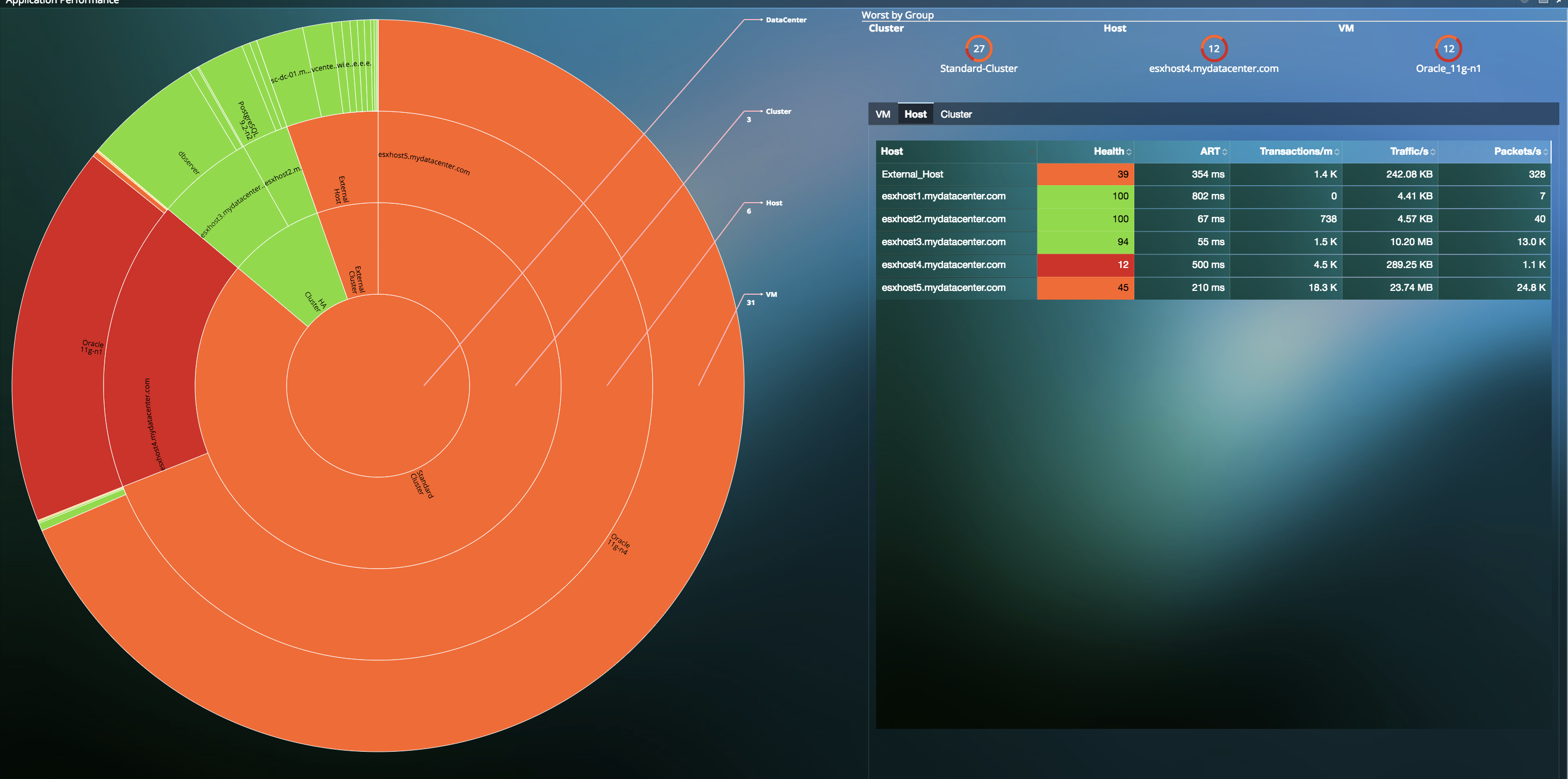Switch to the VM tab

pos(883,114)
